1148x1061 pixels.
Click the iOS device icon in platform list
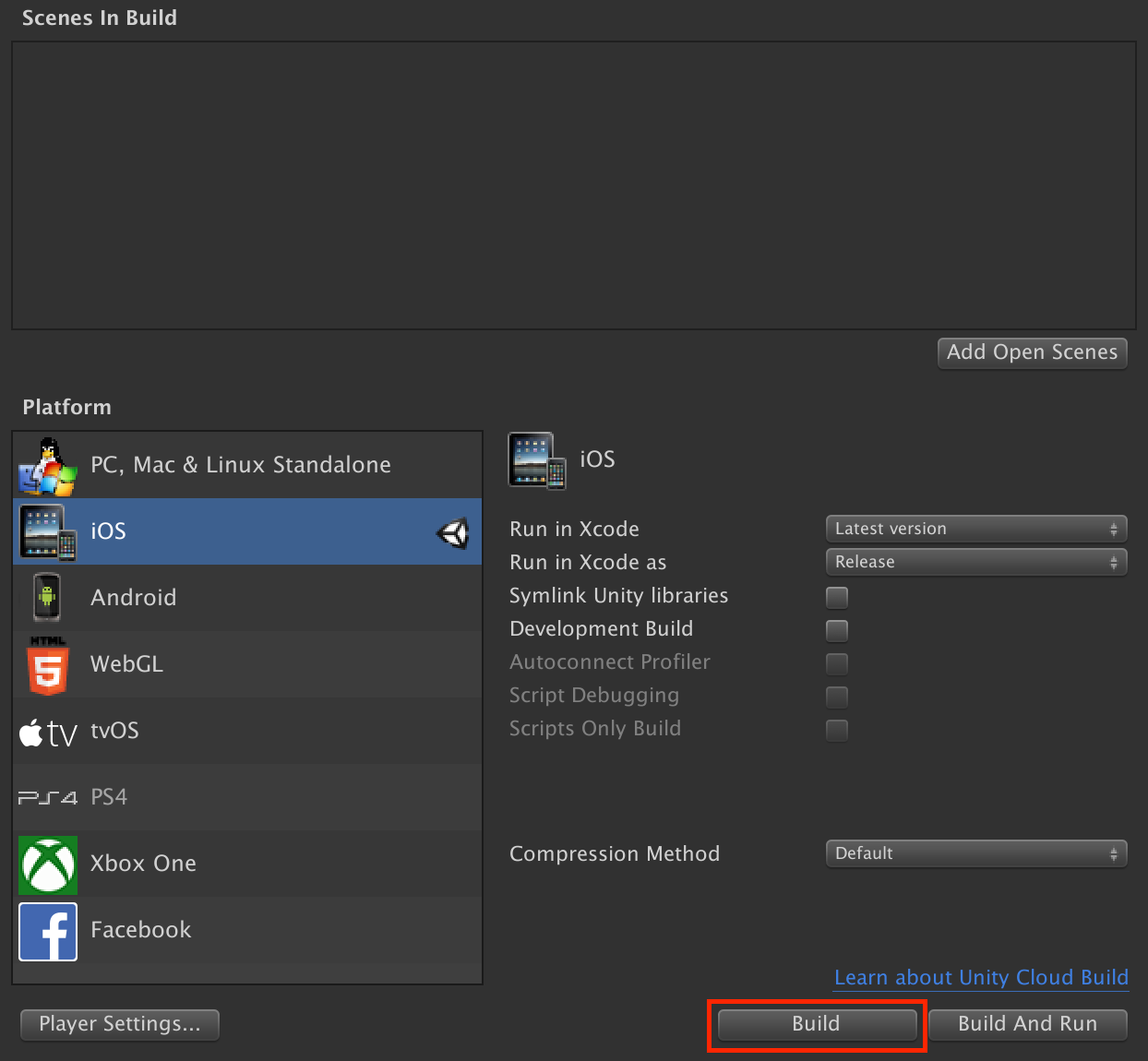[x=47, y=532]
